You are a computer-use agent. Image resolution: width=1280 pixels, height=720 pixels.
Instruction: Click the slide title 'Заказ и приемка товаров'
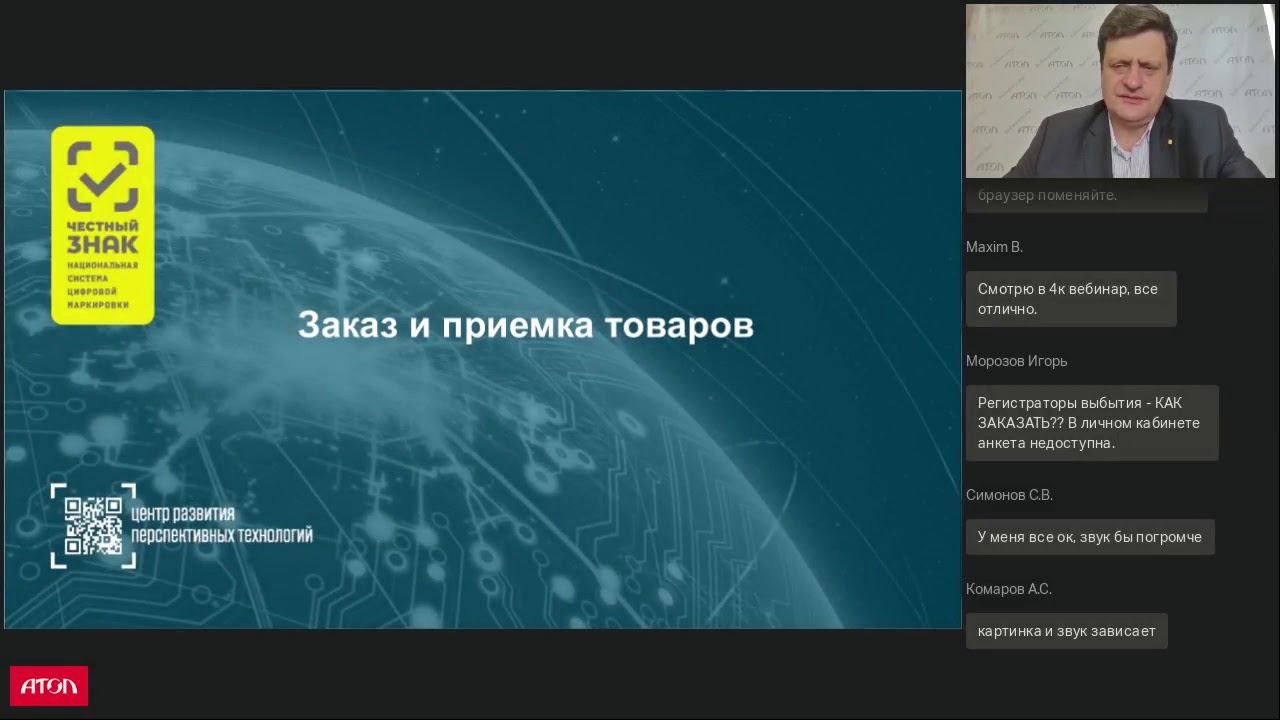click(526, 325)
